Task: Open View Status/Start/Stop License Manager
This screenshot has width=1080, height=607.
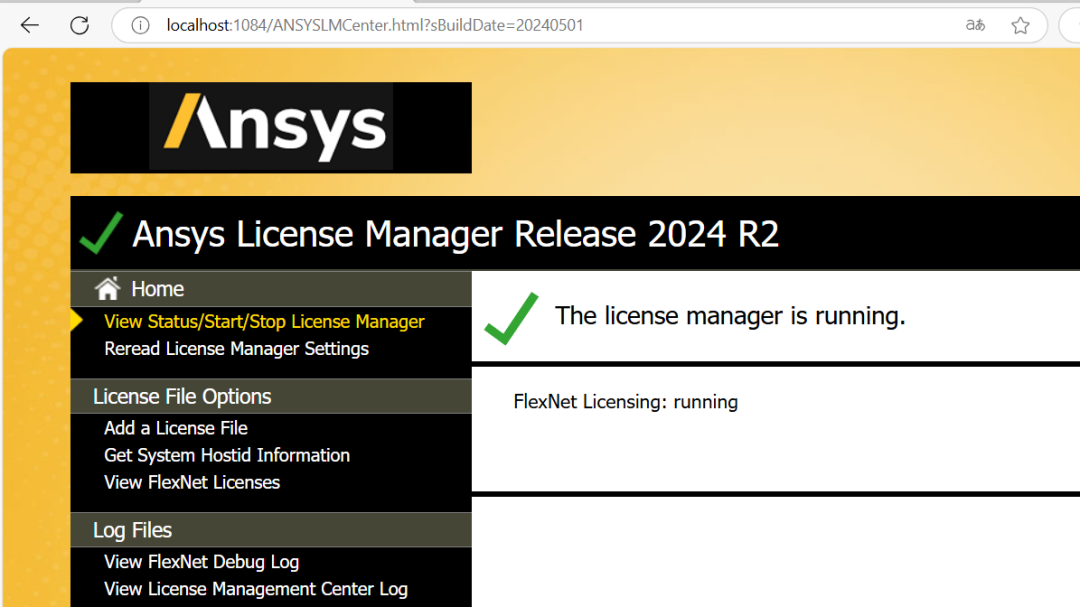Action: [264, 322]
